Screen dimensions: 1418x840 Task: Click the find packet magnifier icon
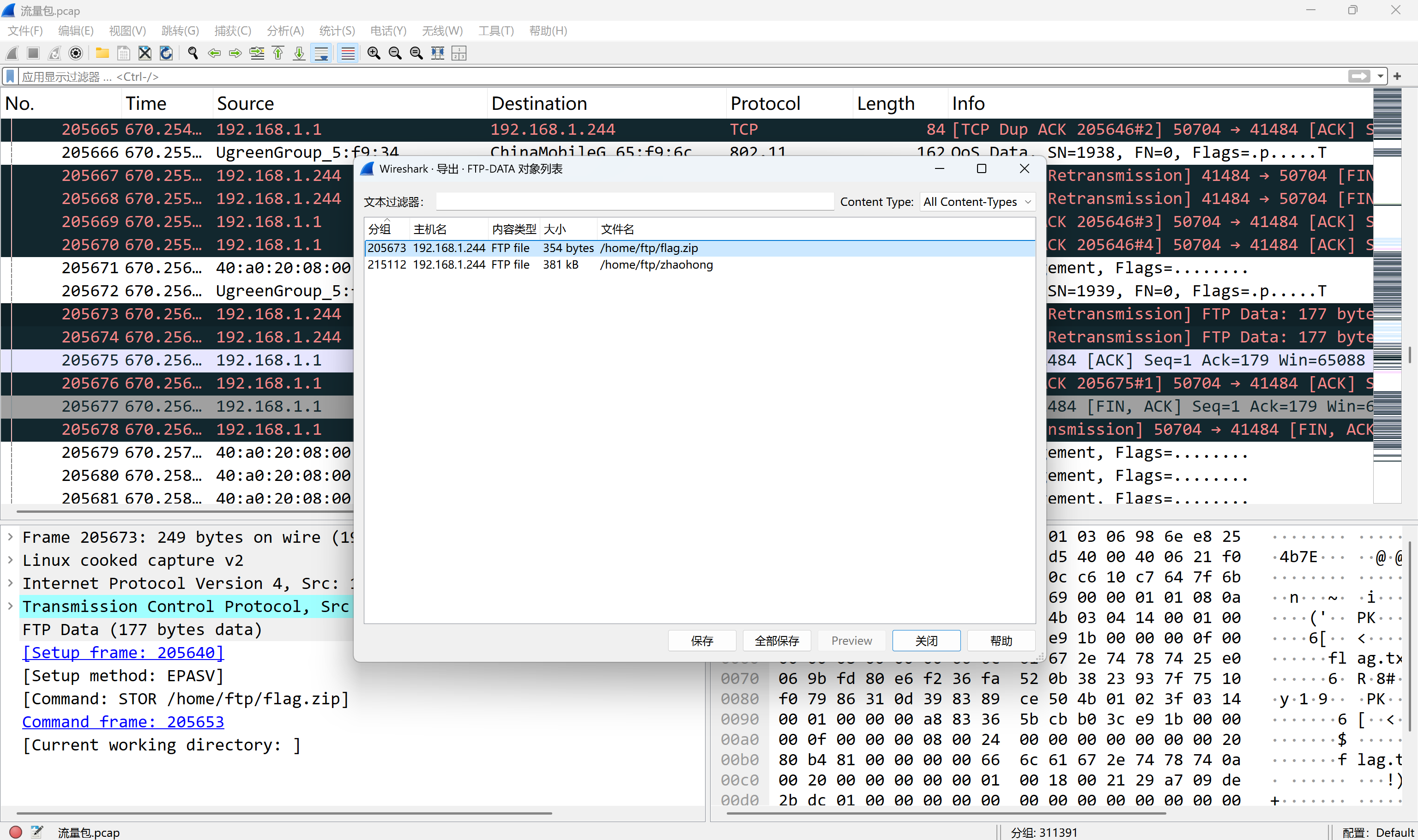click(x=193, y=53)
